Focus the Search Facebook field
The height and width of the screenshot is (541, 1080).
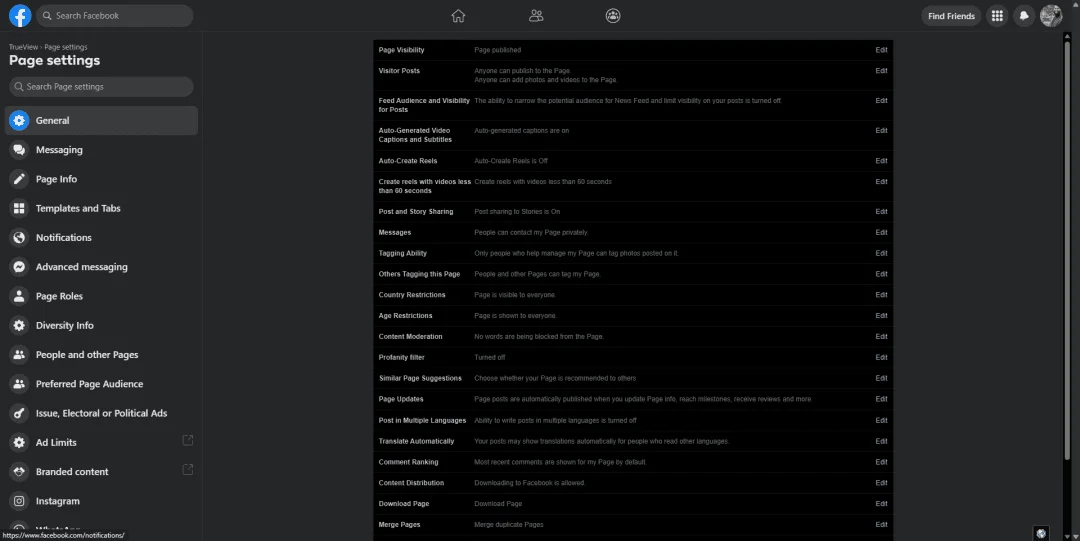coord(114,15)
